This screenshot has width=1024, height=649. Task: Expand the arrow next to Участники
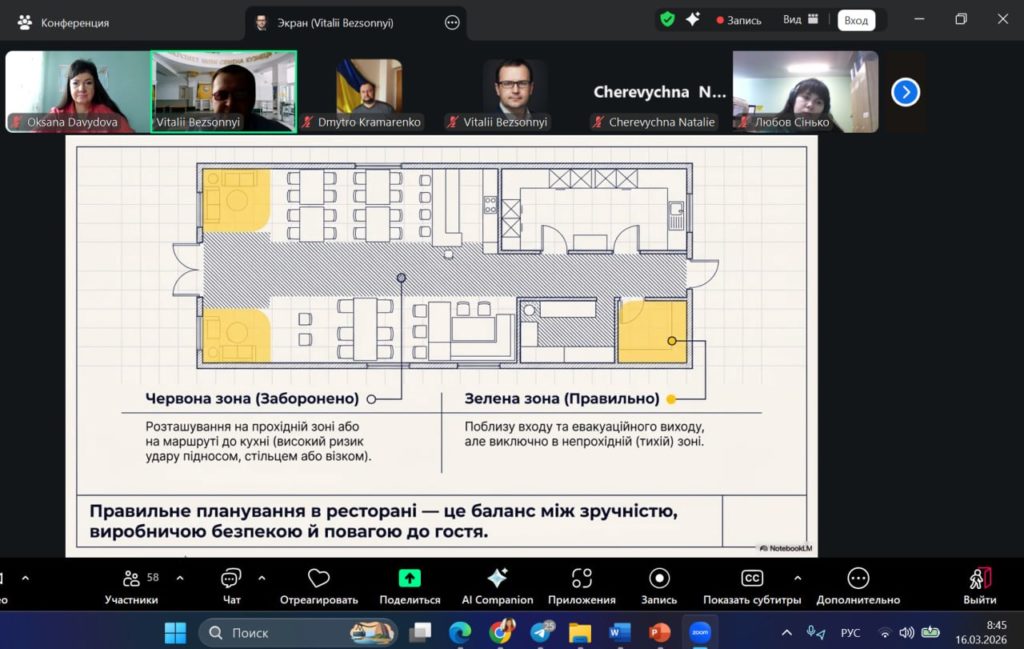point(180,578)
